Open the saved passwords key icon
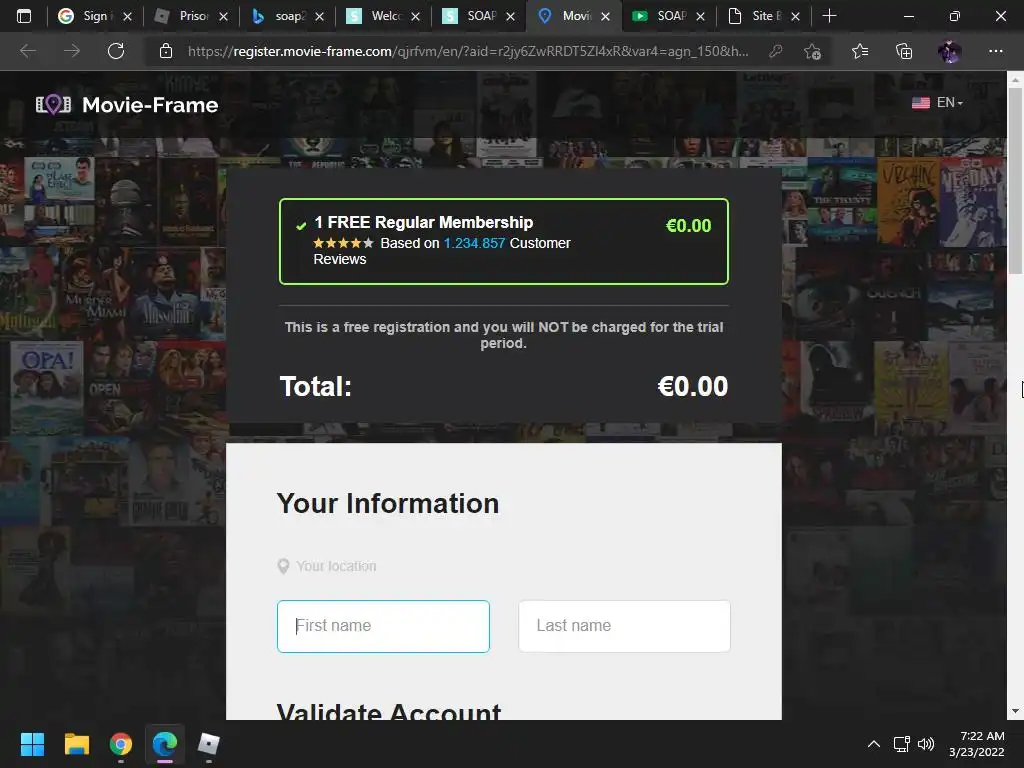This screenshot has height=768, width=1024. (x=776, y=51)
